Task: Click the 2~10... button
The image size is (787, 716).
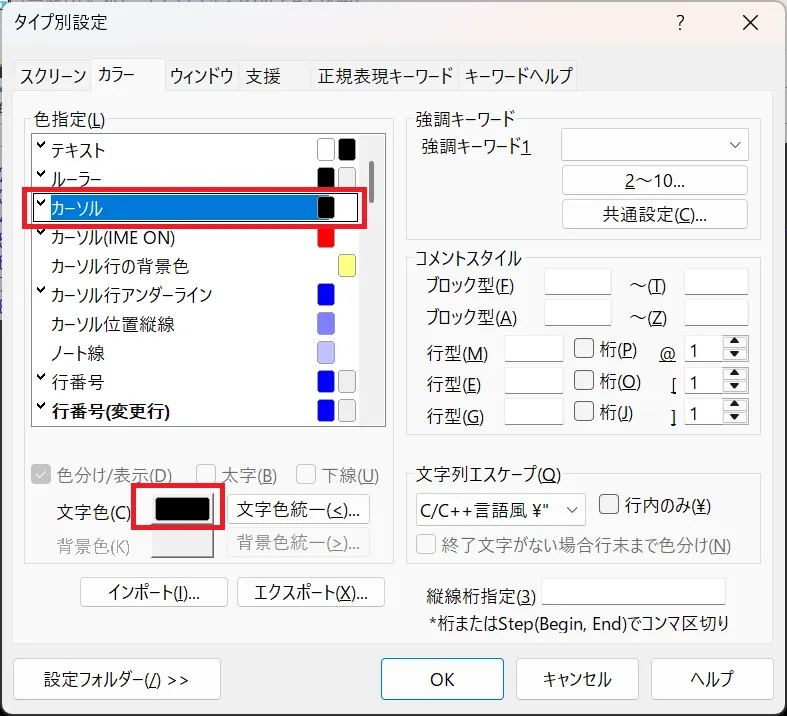Action: [x=654, y=180]
